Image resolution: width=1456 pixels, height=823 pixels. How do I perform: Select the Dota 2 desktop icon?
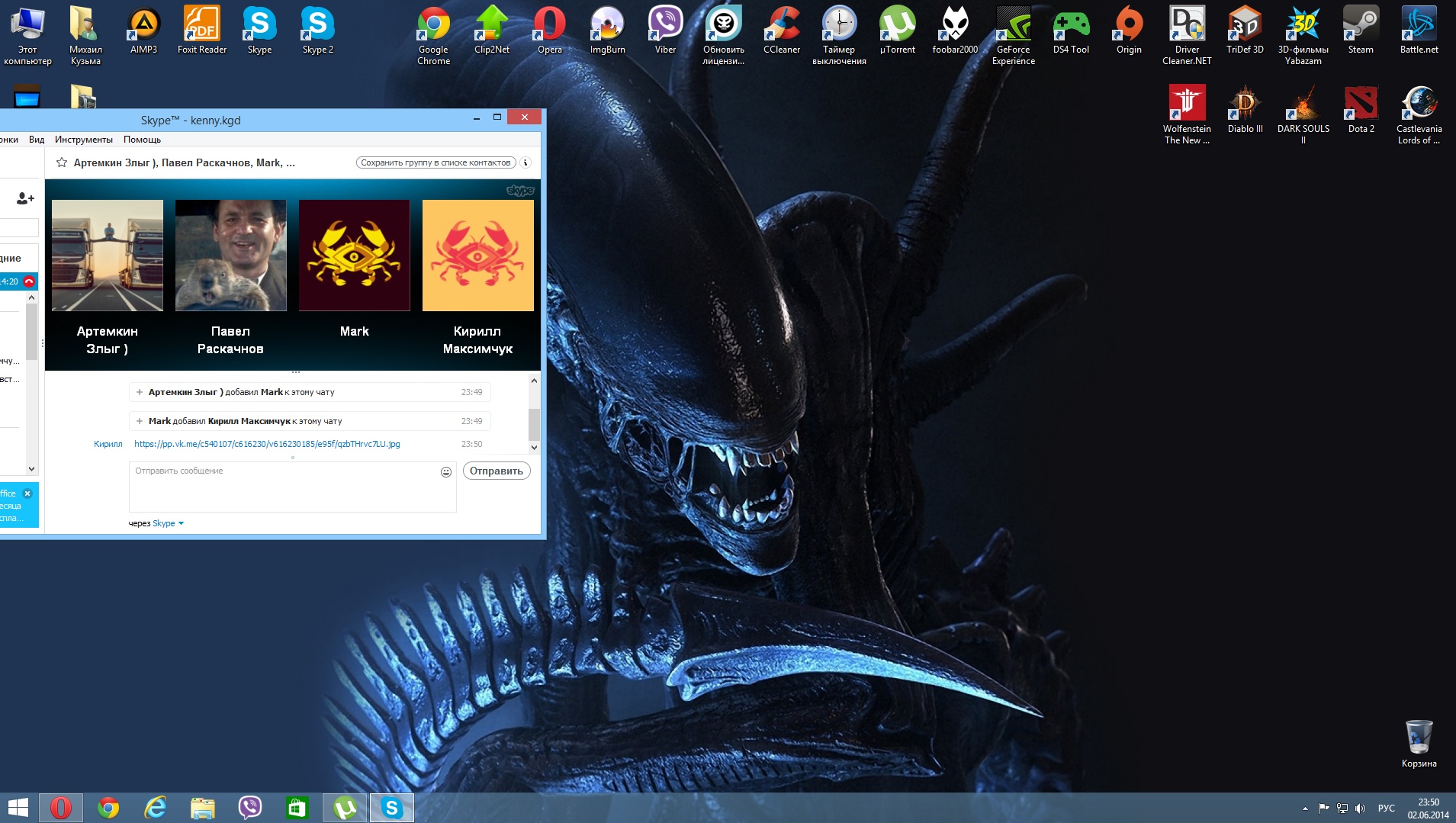(x=1361, y=110)
